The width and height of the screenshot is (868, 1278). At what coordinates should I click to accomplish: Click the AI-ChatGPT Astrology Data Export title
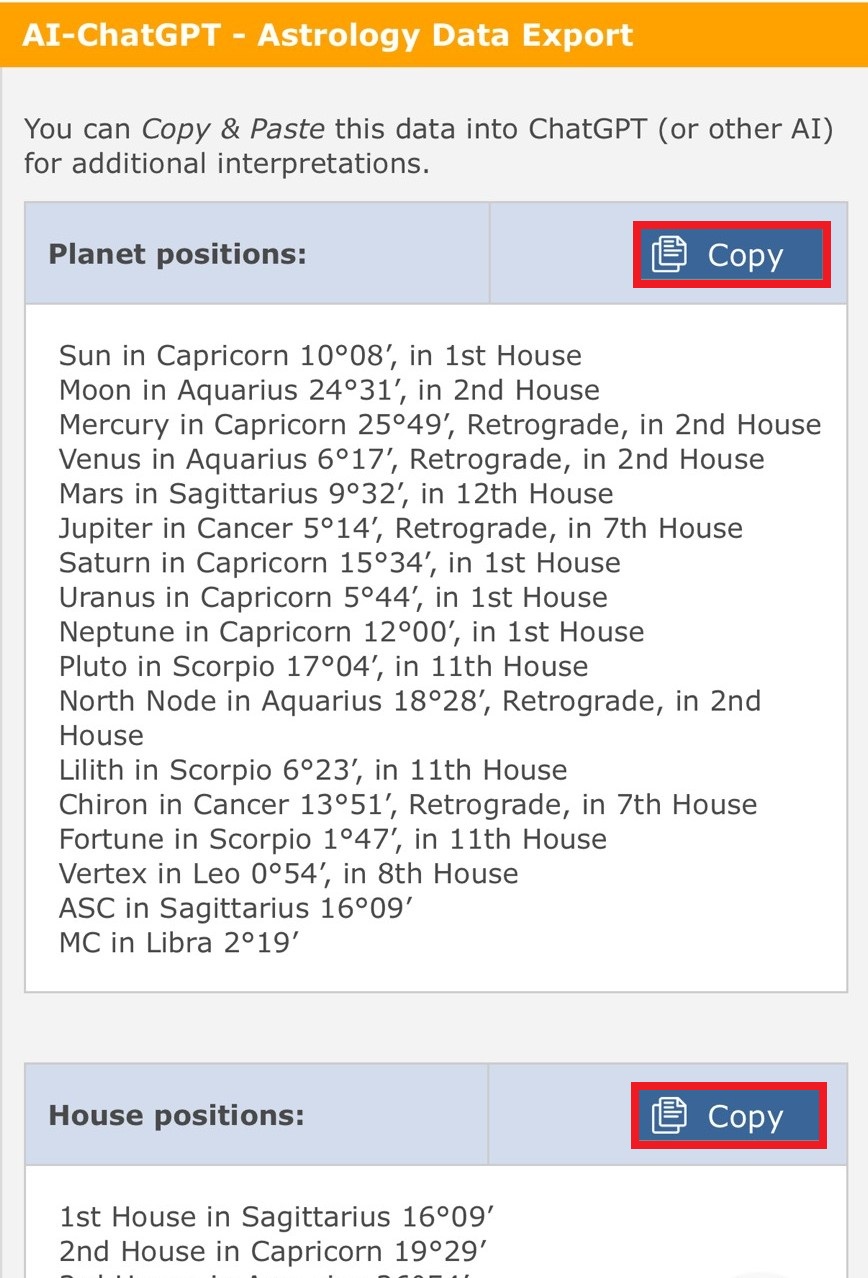tap(328, 35)
